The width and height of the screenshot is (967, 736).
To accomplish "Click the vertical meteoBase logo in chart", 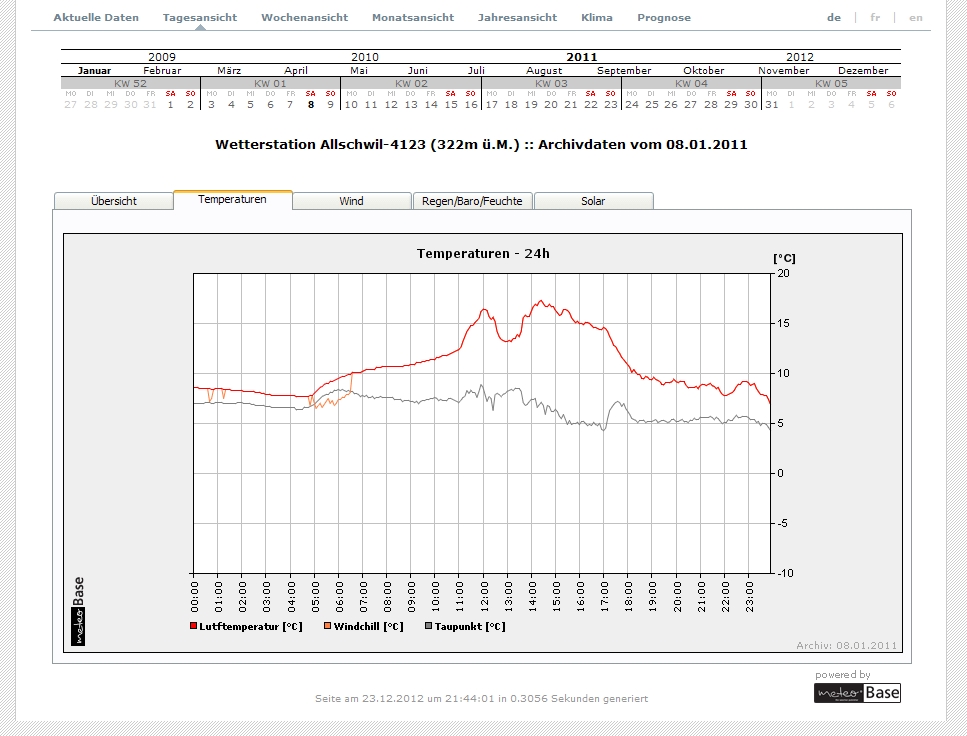I will coord(78,611).
